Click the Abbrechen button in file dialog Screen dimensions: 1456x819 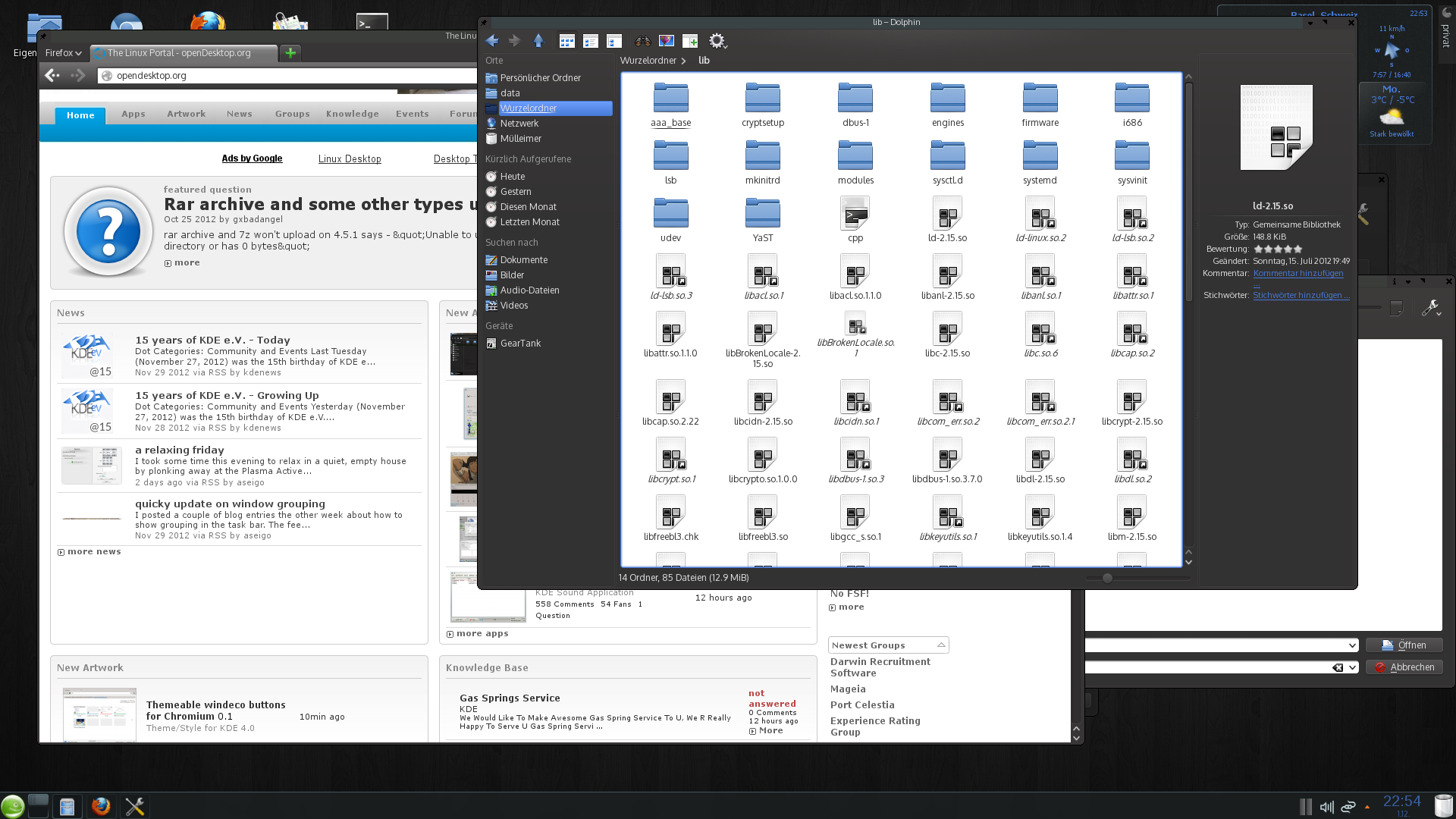point(1404,667)
